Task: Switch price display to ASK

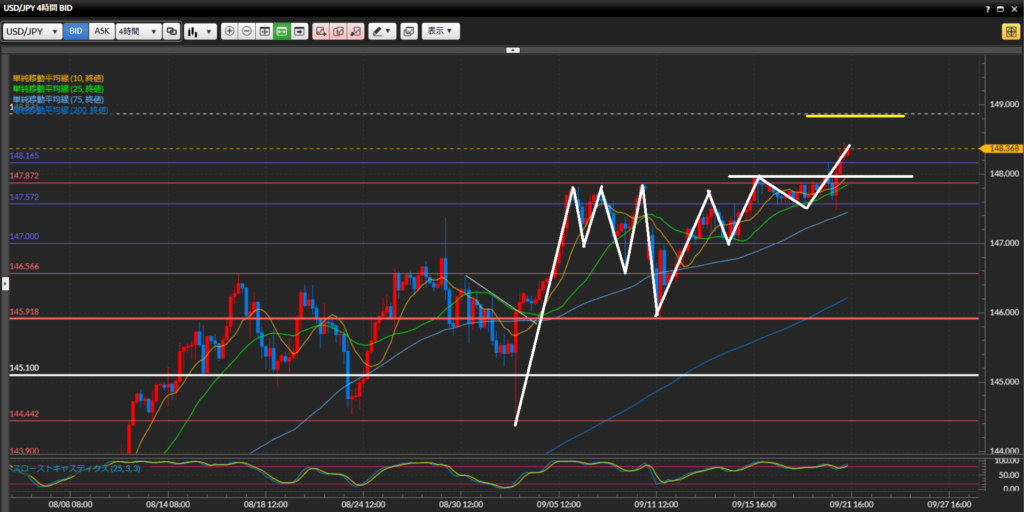Action: pos(101,31)
